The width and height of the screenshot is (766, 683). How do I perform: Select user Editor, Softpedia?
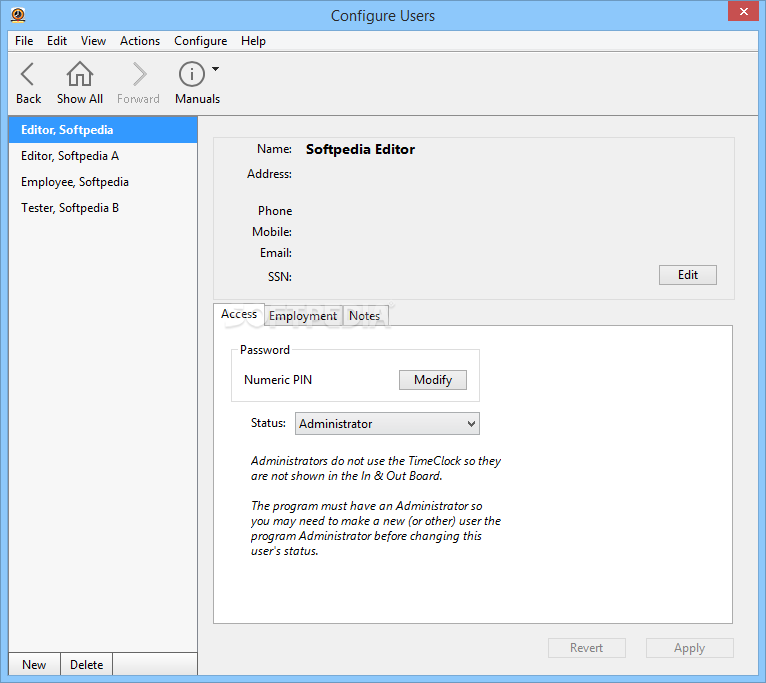point(103,130)
